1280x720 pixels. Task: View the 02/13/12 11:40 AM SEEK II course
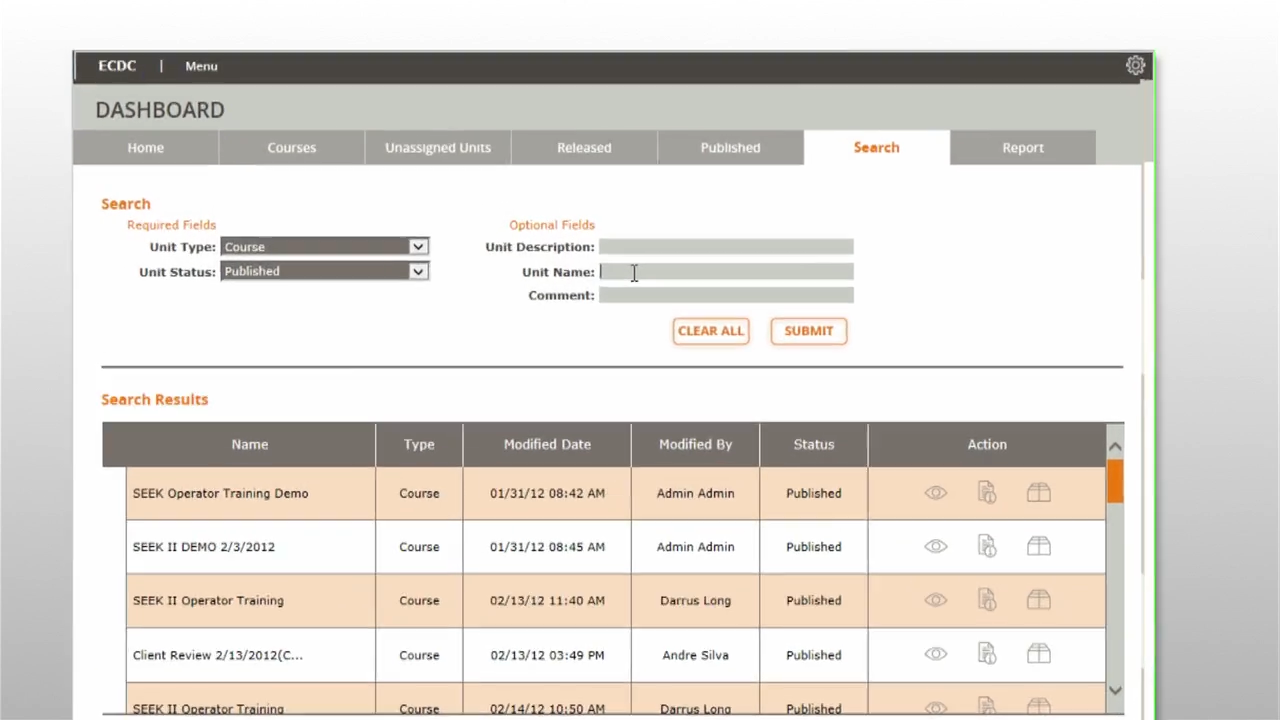point(935,600)
